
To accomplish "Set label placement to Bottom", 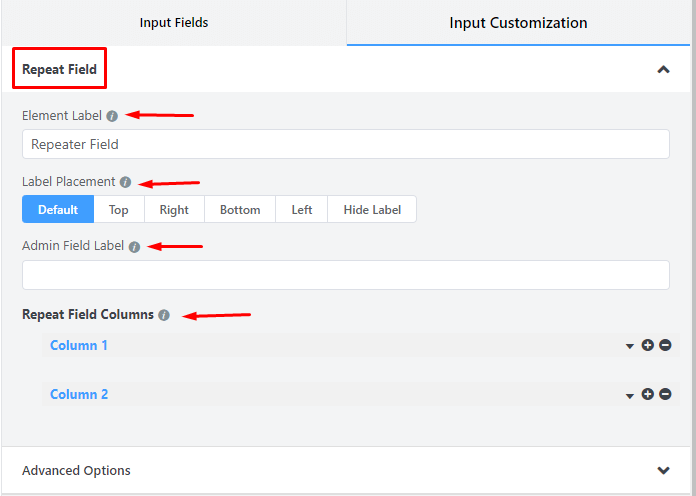I will tap(240, 209).
